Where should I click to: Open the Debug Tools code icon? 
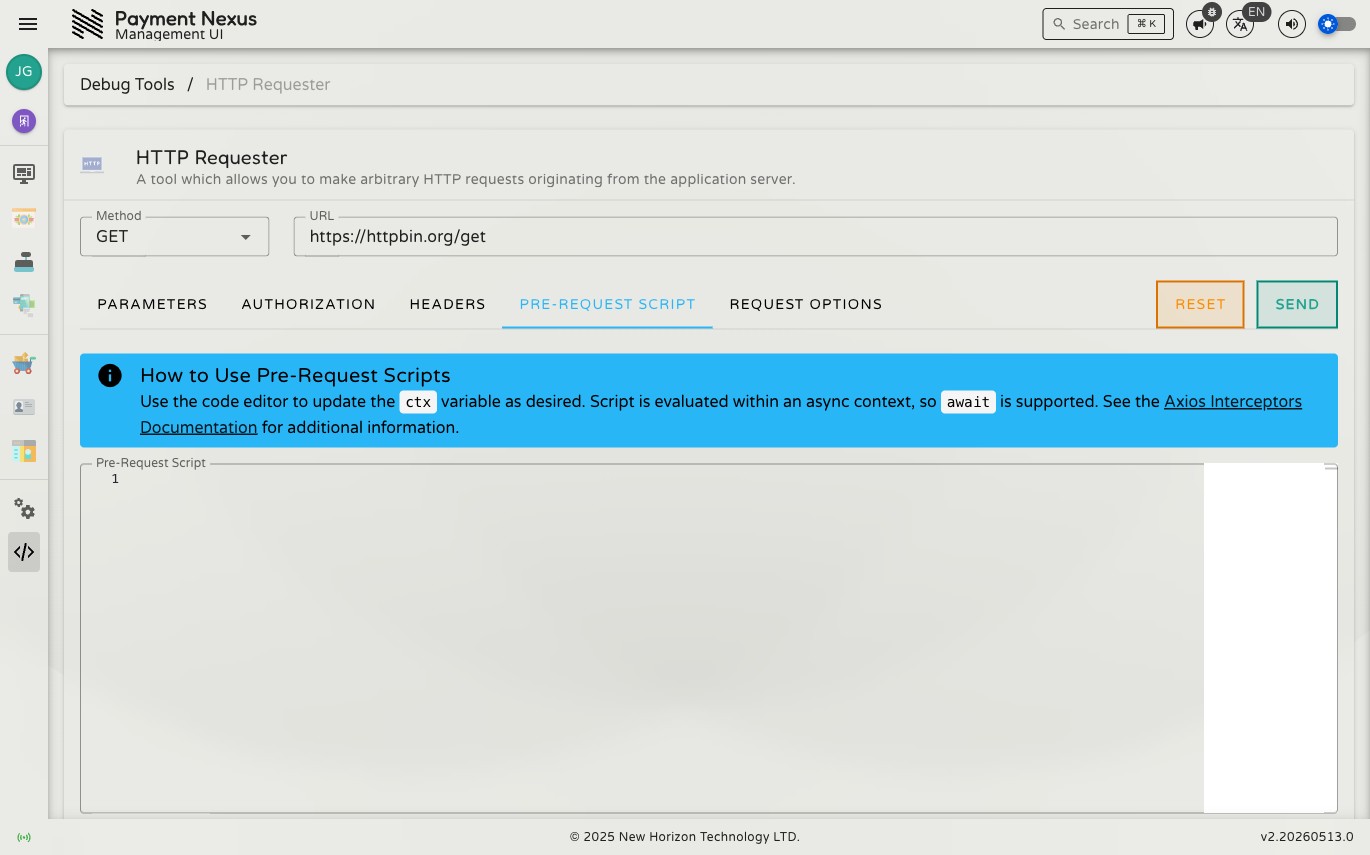(24, 552)
